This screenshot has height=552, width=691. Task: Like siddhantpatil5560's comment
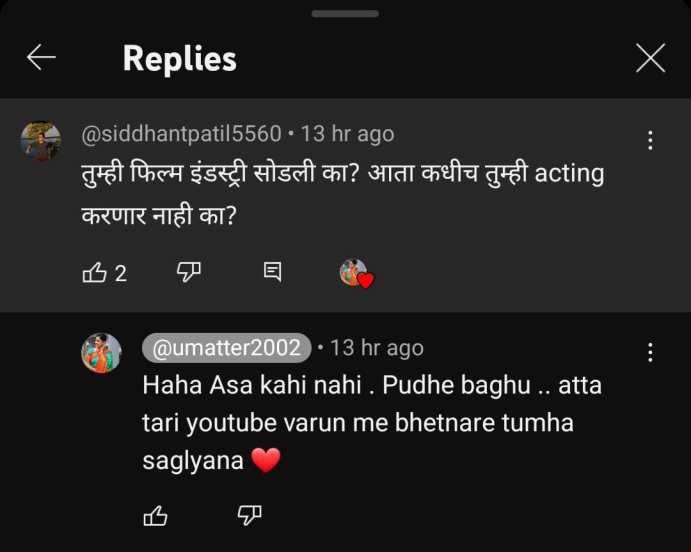point(94,272)
